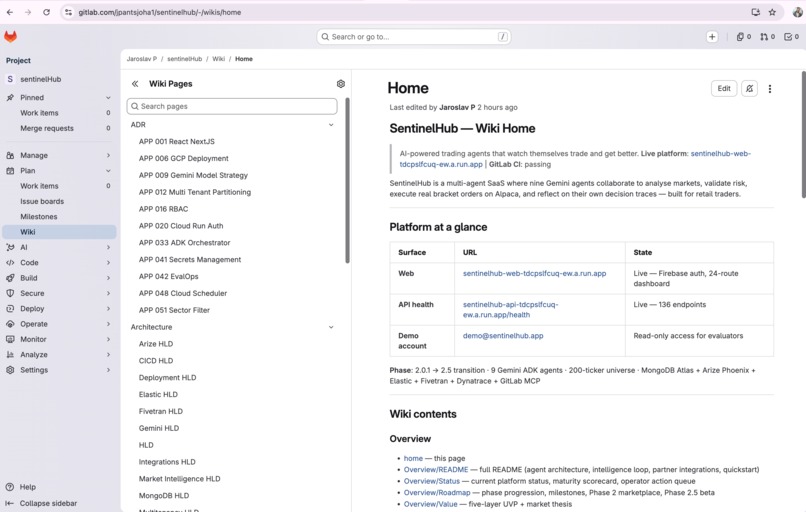Screen dimensions: 806x512
Task: Select the Wiki sidebar item
Action: pyautogui.click(x=59, y=232)
